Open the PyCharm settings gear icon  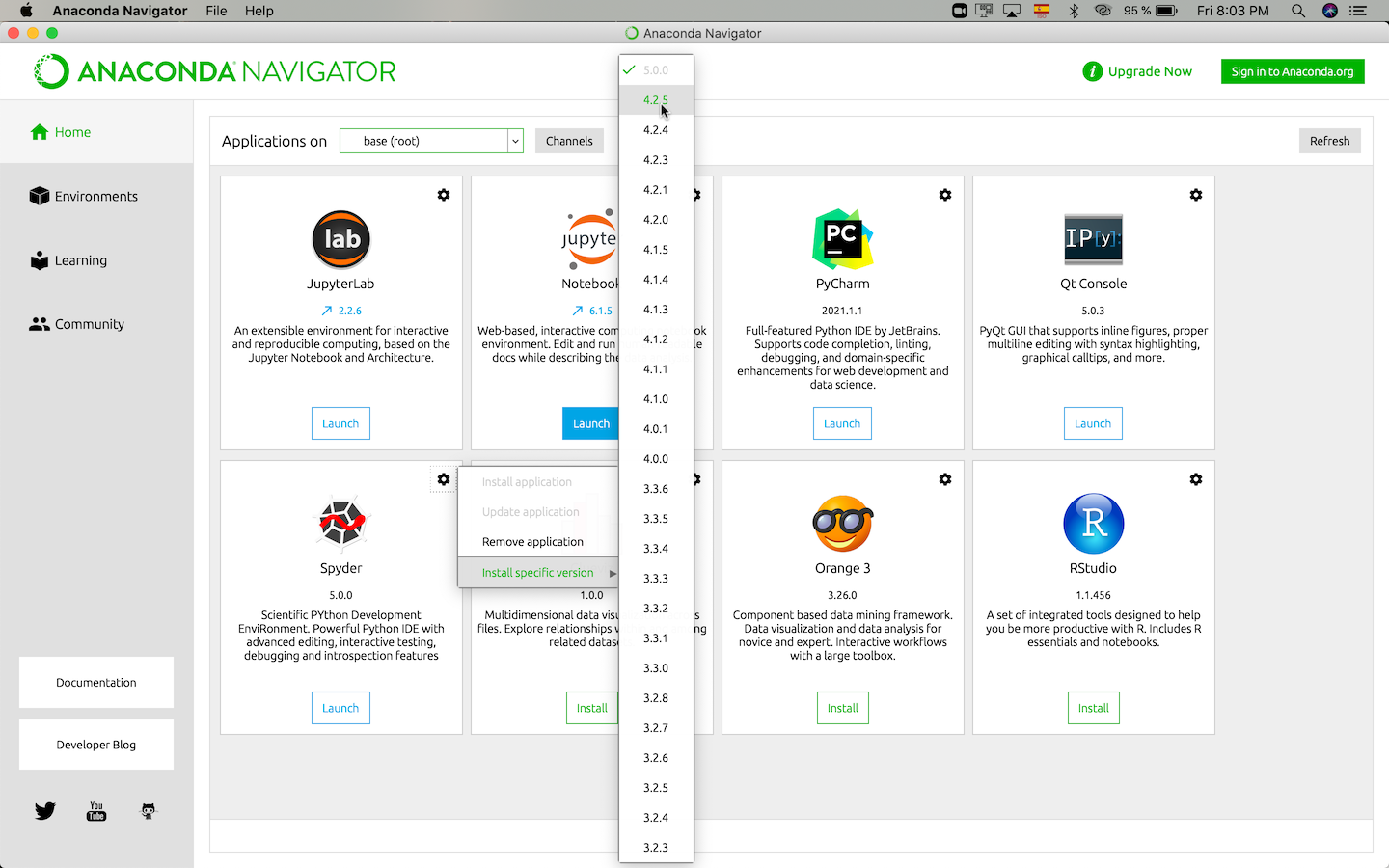[x=945, y=195]
